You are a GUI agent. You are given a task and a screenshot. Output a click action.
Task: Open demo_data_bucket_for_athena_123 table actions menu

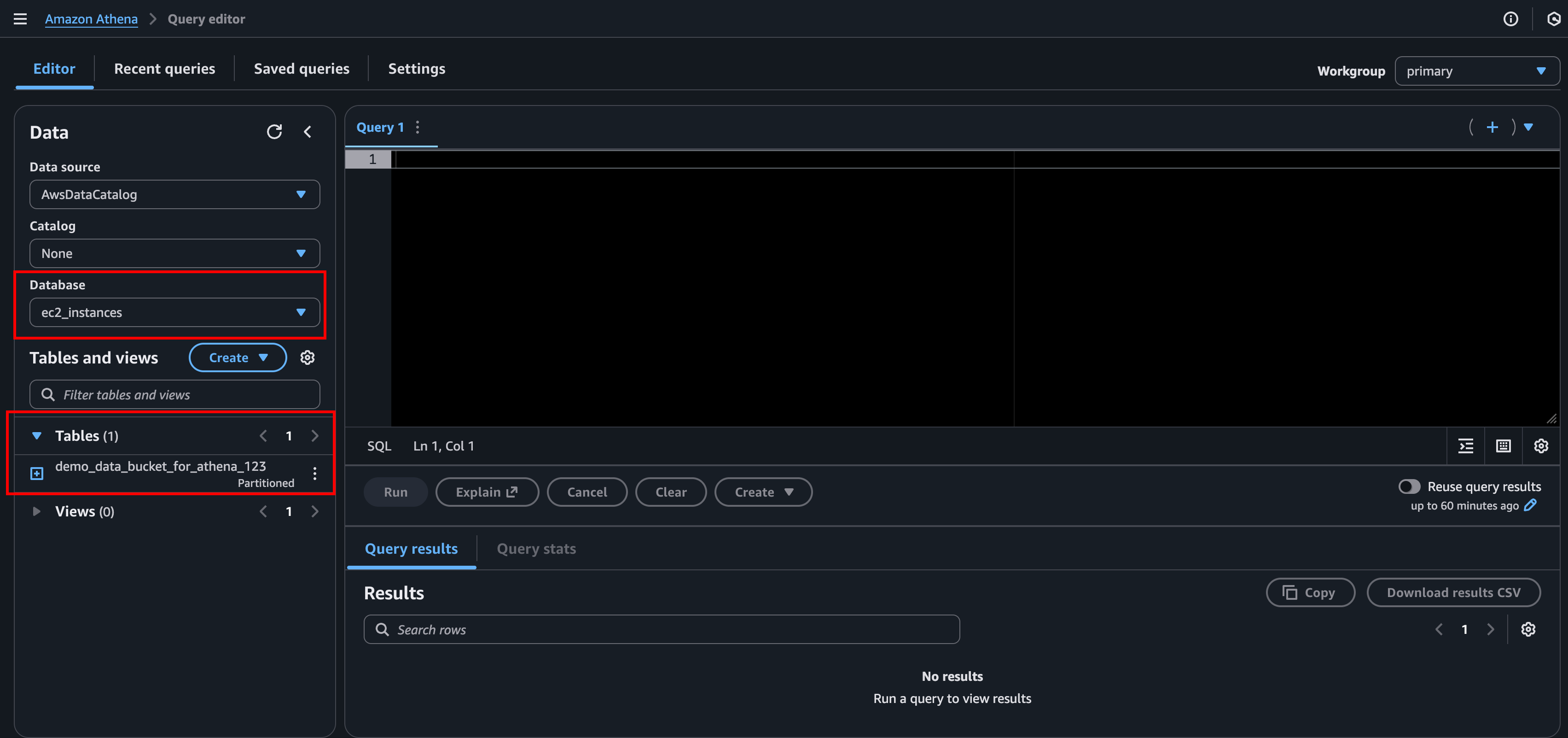click(x=315, y=474)
